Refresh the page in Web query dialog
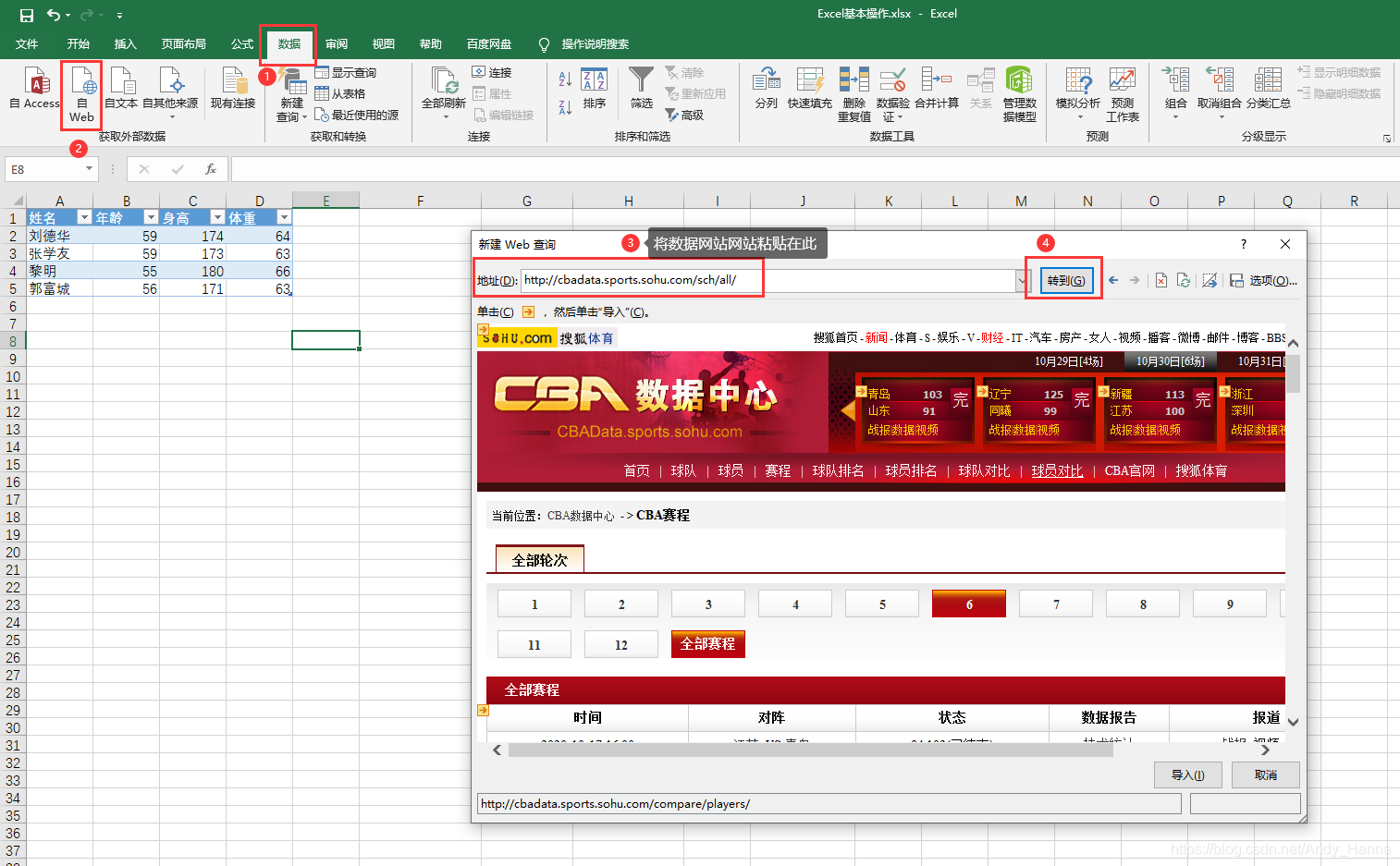 click(1184, 280)
